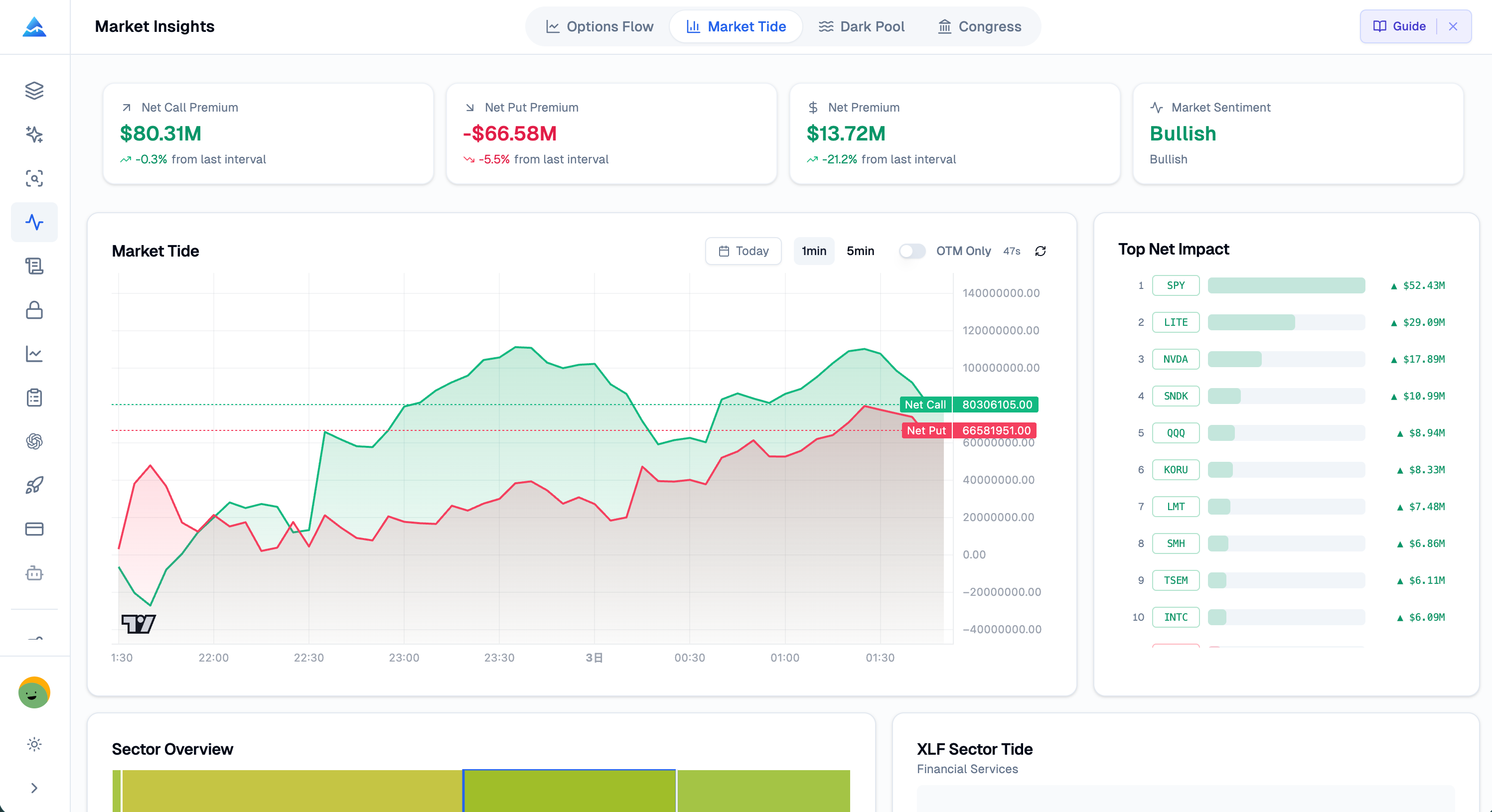Click the refresh icon on the Market Tide chart

pos(1040,251)
